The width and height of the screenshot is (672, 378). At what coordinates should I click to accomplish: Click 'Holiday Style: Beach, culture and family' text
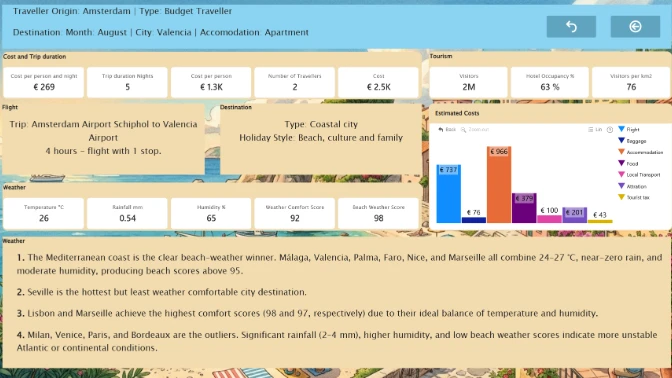tap(321, 138)
